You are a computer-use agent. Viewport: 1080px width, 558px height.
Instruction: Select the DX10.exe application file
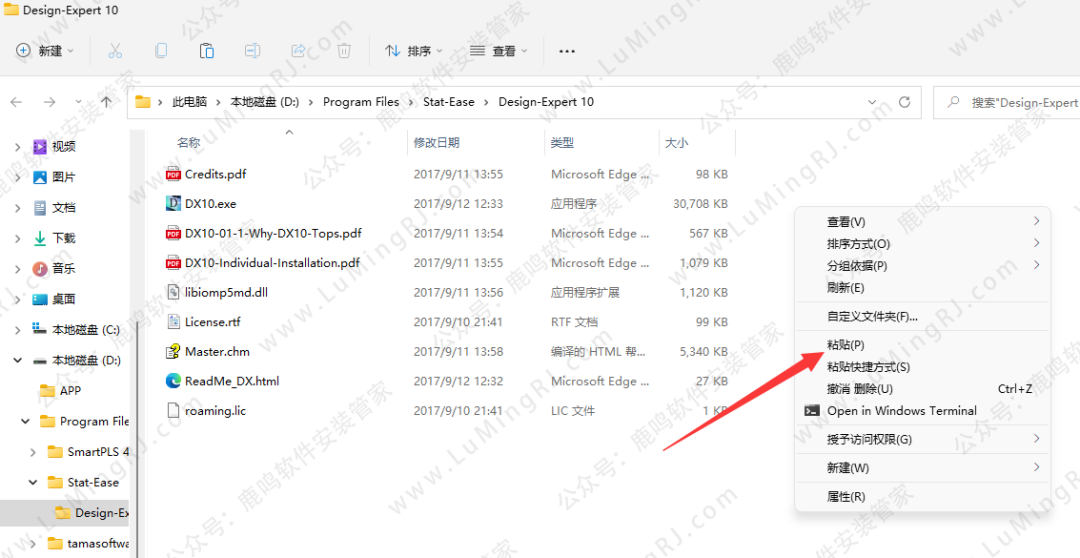click(x=210, y=204)
